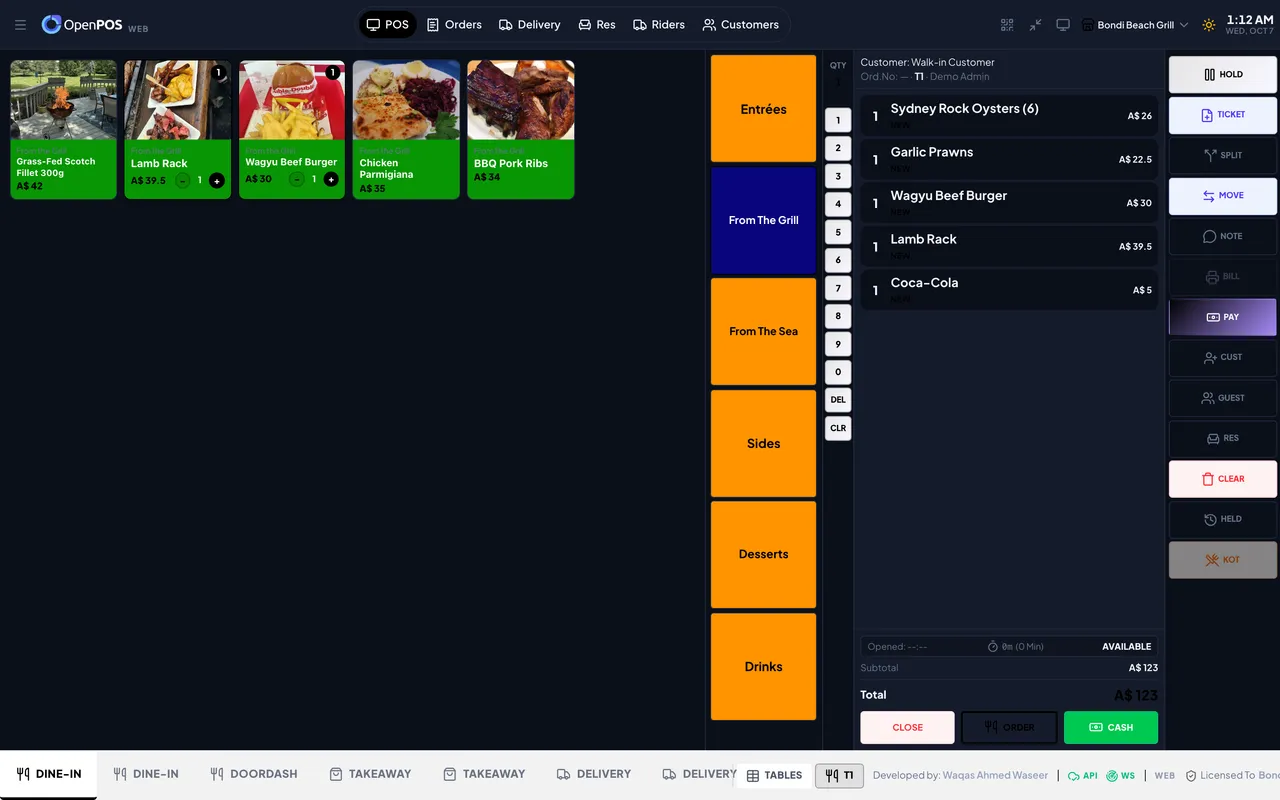Tap the DEL key on quantity pad
Screen dimensions: 1280x800
point(838,400)
